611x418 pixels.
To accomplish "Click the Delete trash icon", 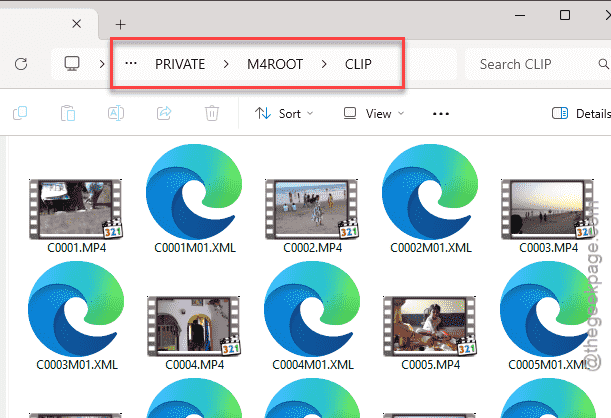I will point(212,113).
